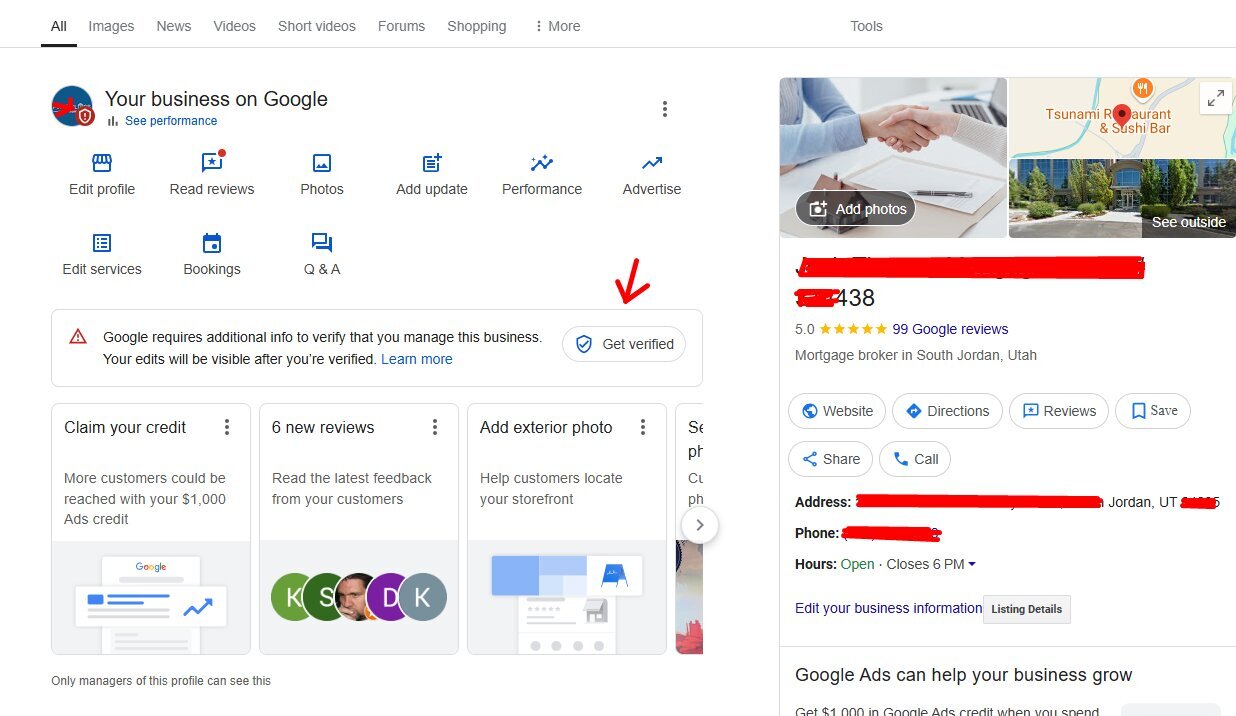This screenshot has width=1236, height=716.
Task: Open business profile three-dot options menu
Action: point(665,109)
